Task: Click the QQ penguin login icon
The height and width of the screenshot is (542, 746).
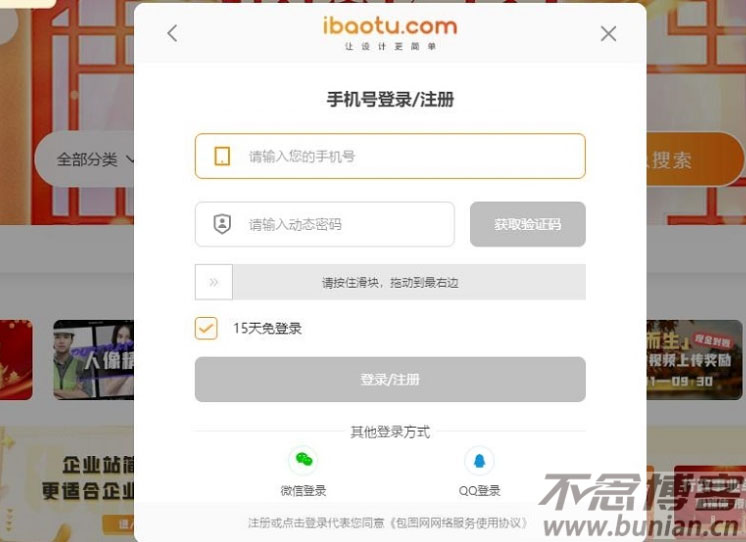Action: pos(479,461)
